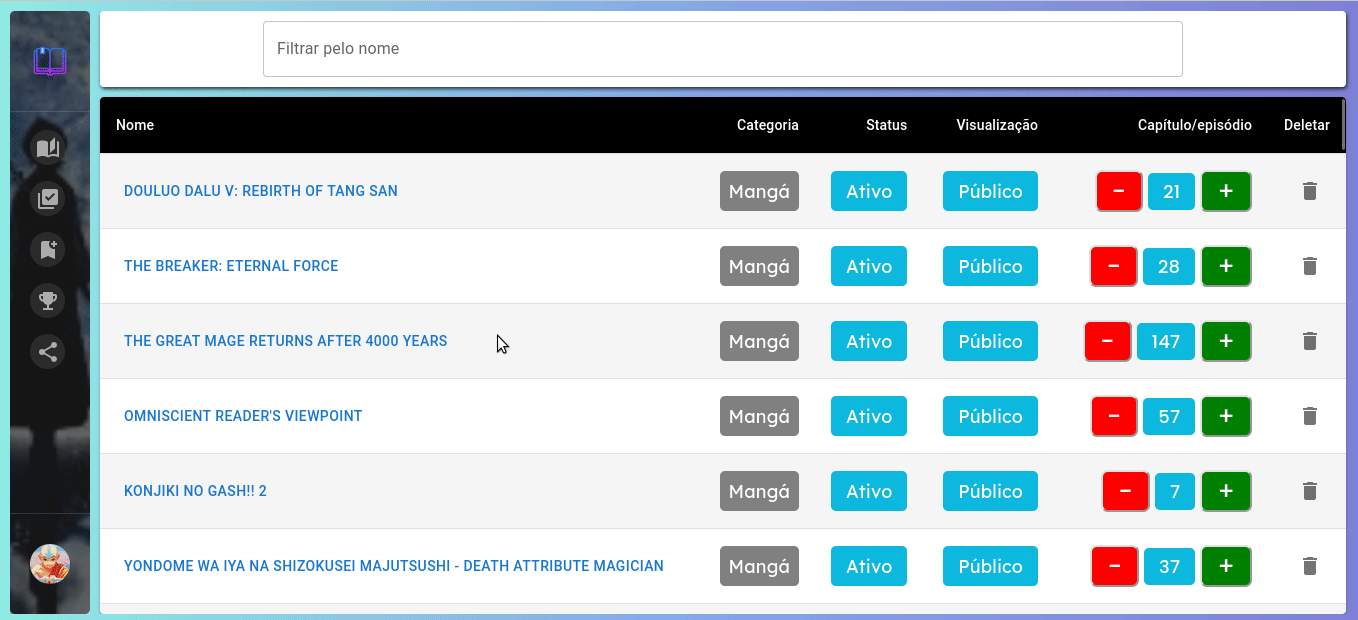Click Mangá category of The Great Mage Returns
Image resolution: width=1358 pixels, height=620 pixels.
click(759, 341)
